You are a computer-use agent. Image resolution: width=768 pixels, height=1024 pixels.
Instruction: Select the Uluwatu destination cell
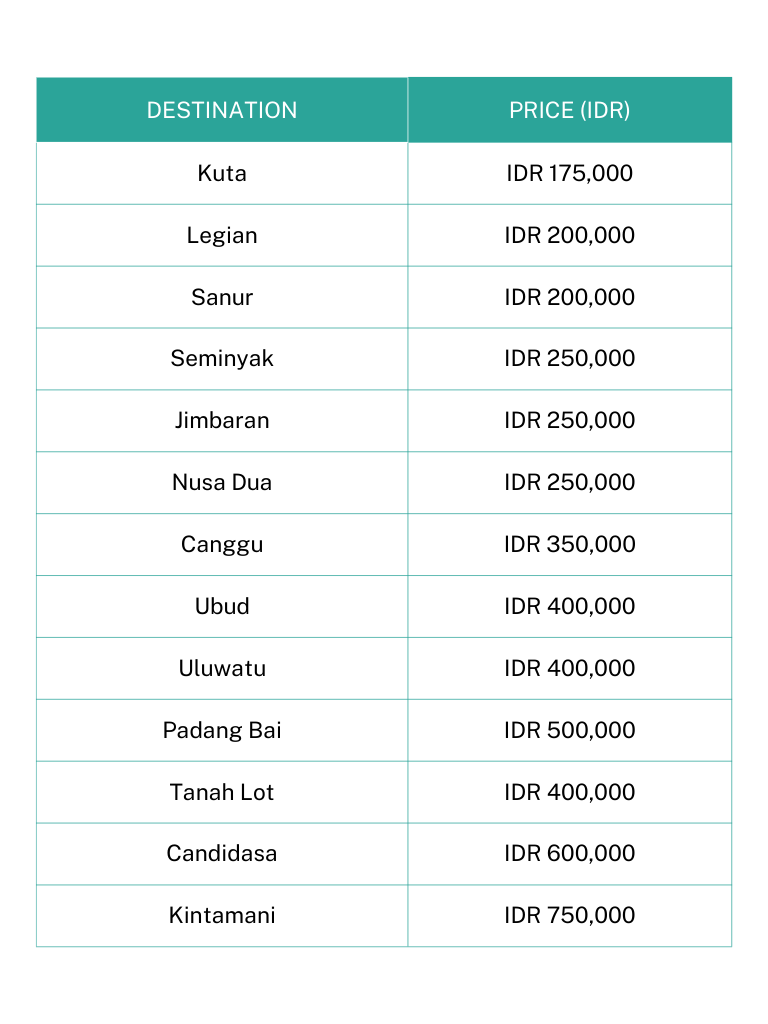click(x=222, y=668)
